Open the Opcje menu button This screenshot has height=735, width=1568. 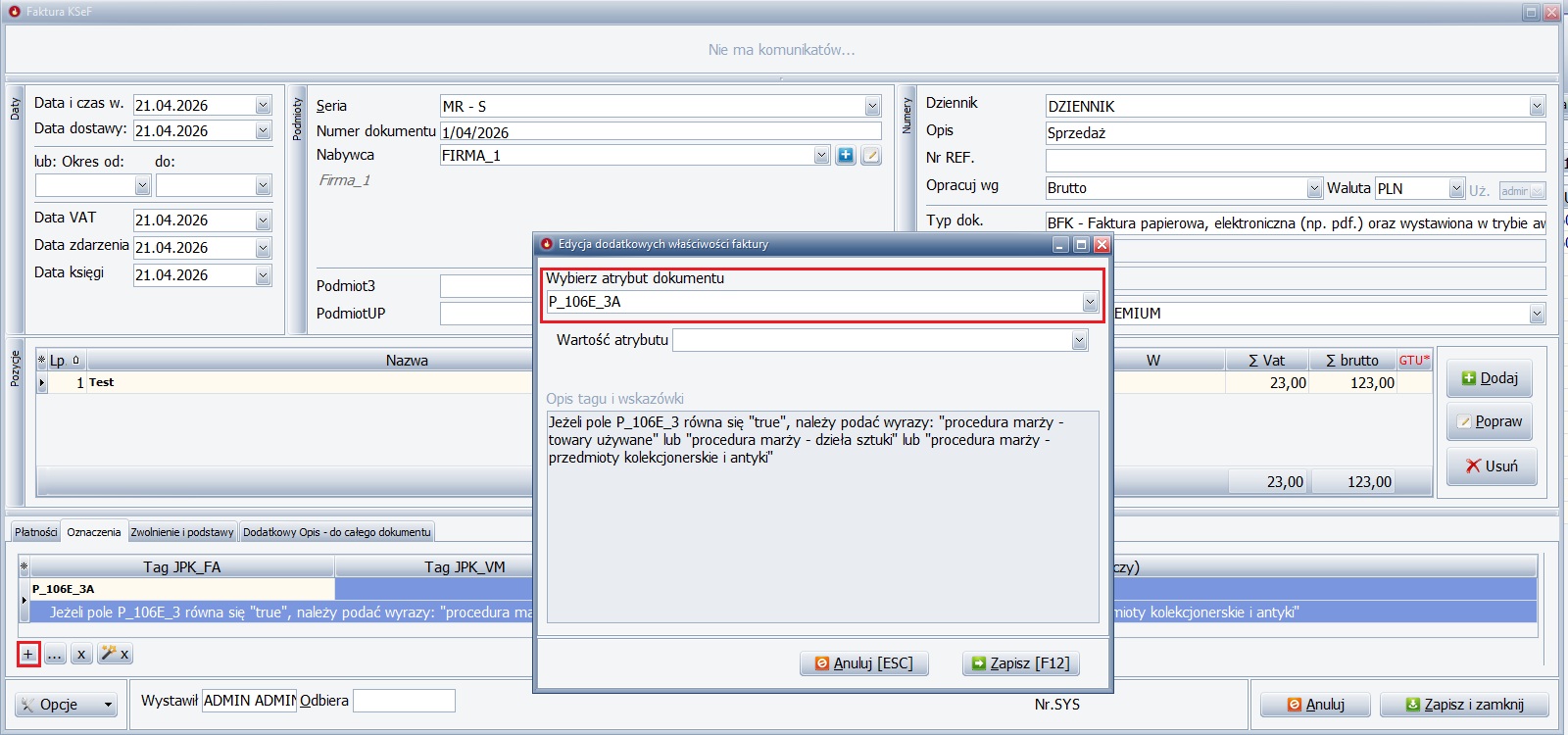point(67,705)
